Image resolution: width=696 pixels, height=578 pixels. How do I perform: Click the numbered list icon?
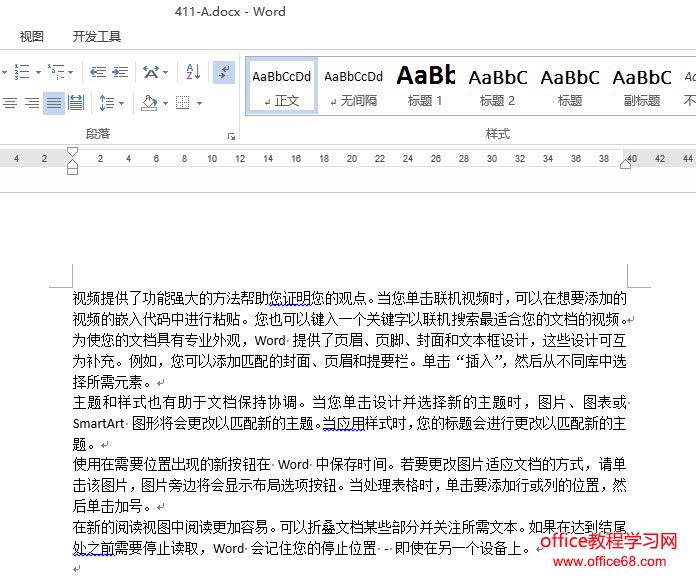(21, 72)
